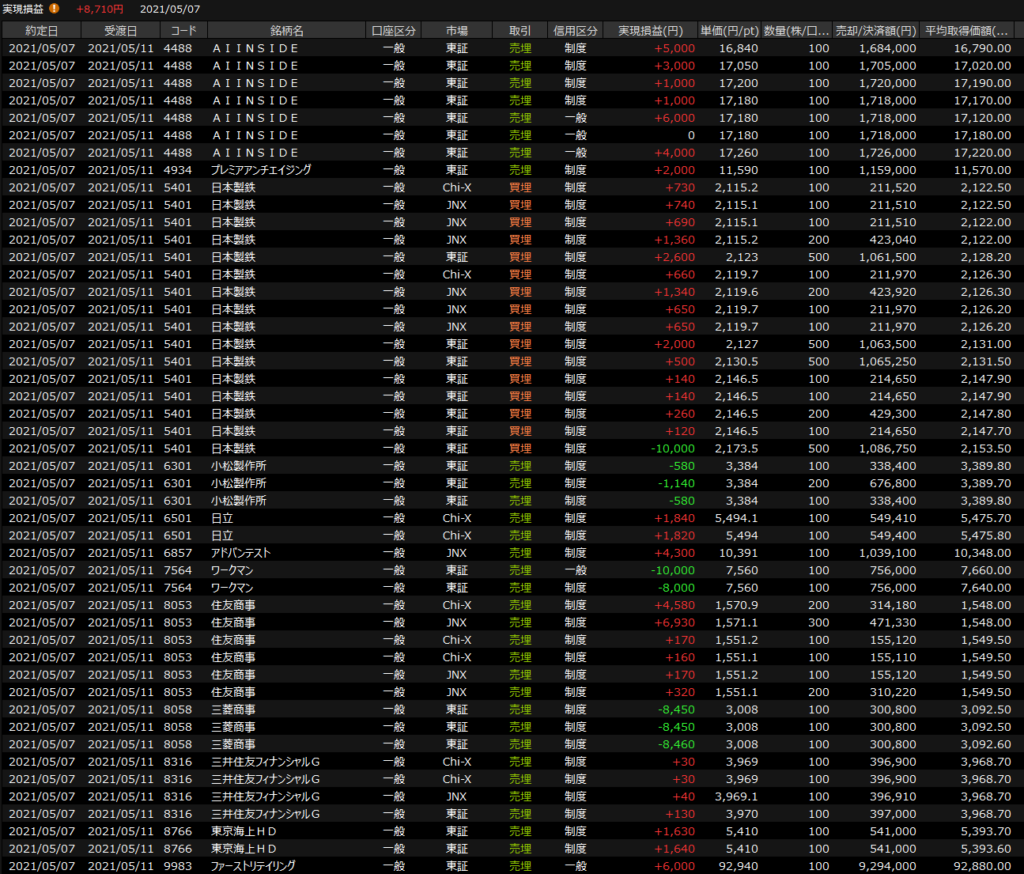Sort by the 約定日 column header
Viewport: 1024px width, 874px height.
point(40,31)
